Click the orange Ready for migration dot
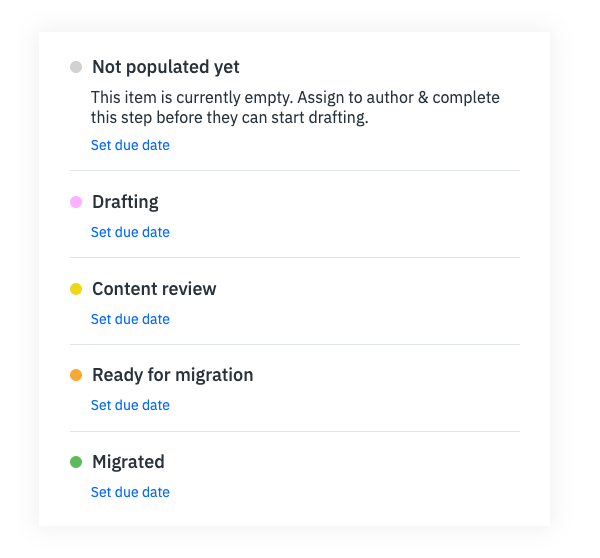The width and height of the screenshot is (600, 558). coord(76,375)
